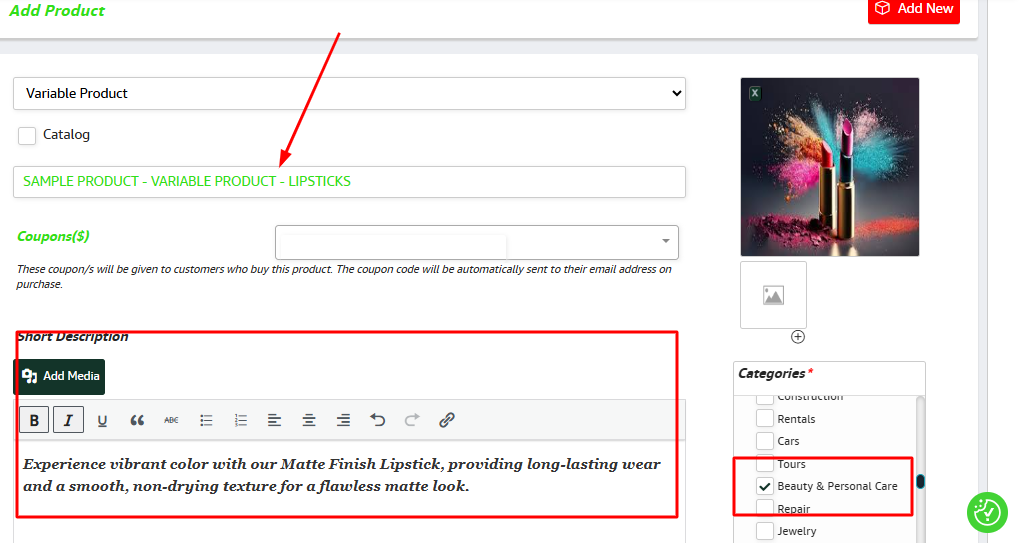1021x543 pixels.
Task: Remove lipstick image with the X icon
Action: (755, 93)
